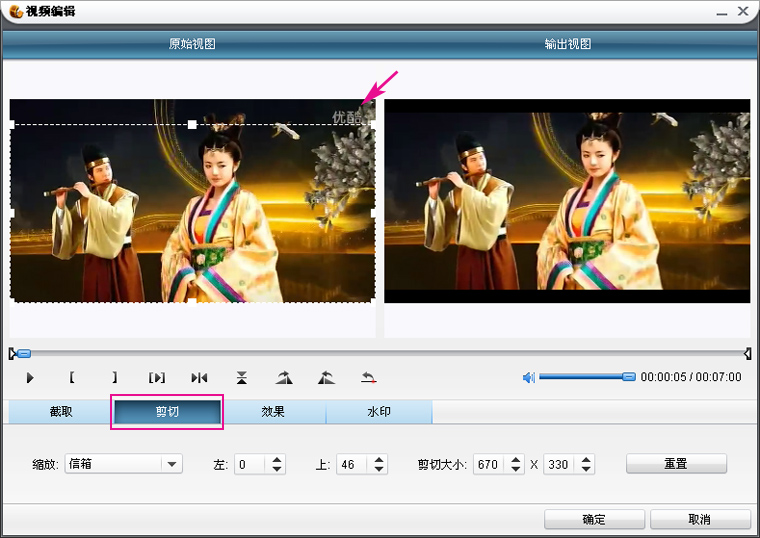Screen dimensions: 760x538
Task: Undo rotation with the red-dot arrow icon
Action: pyautogui.click(x=369, y=378)
